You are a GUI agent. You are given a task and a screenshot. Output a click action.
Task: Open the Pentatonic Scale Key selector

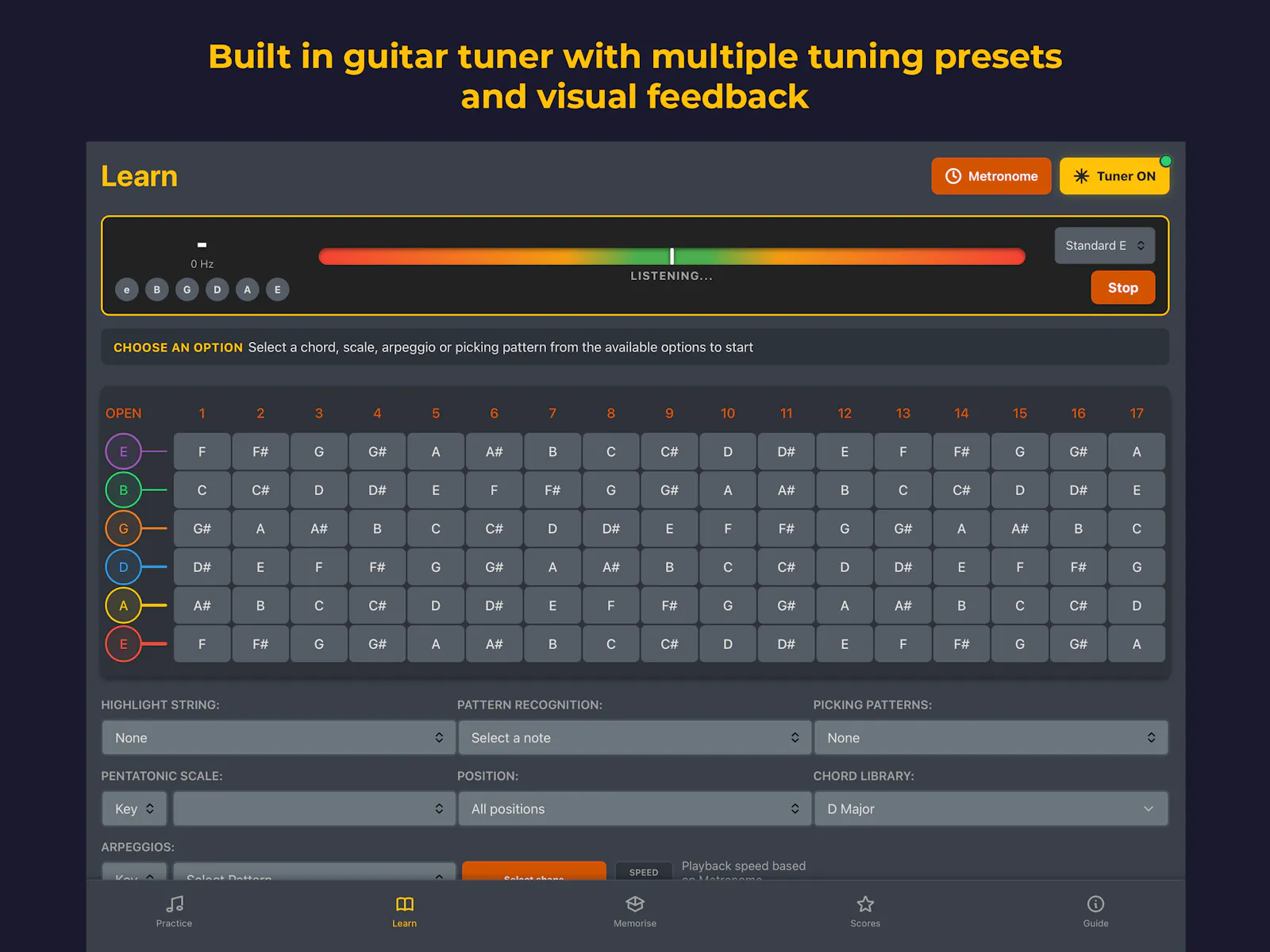[x=134, y=809]
